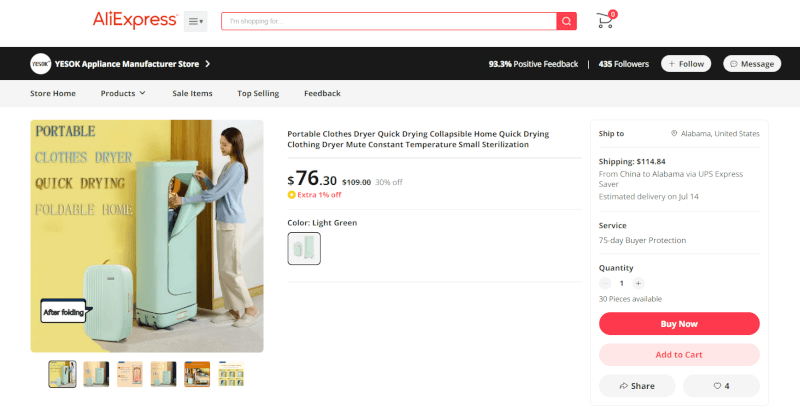The width and height of the screenshot is (800, 412).
Task: Decrease quantity with the minus button
Action: [x=605, y=284]
